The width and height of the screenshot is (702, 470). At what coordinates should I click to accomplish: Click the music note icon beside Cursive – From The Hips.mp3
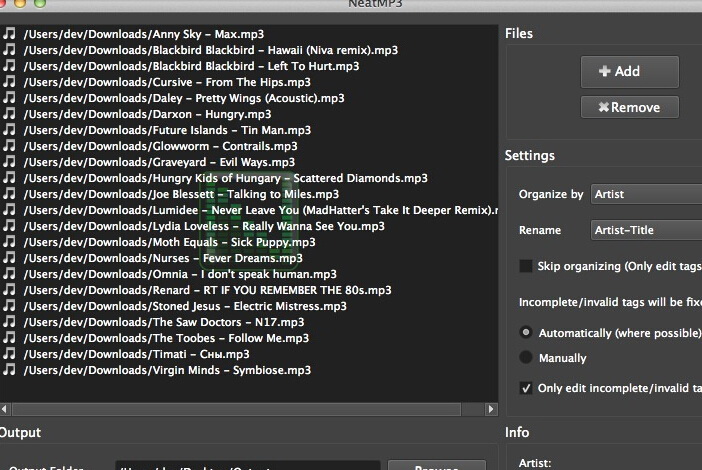(9, 82)
